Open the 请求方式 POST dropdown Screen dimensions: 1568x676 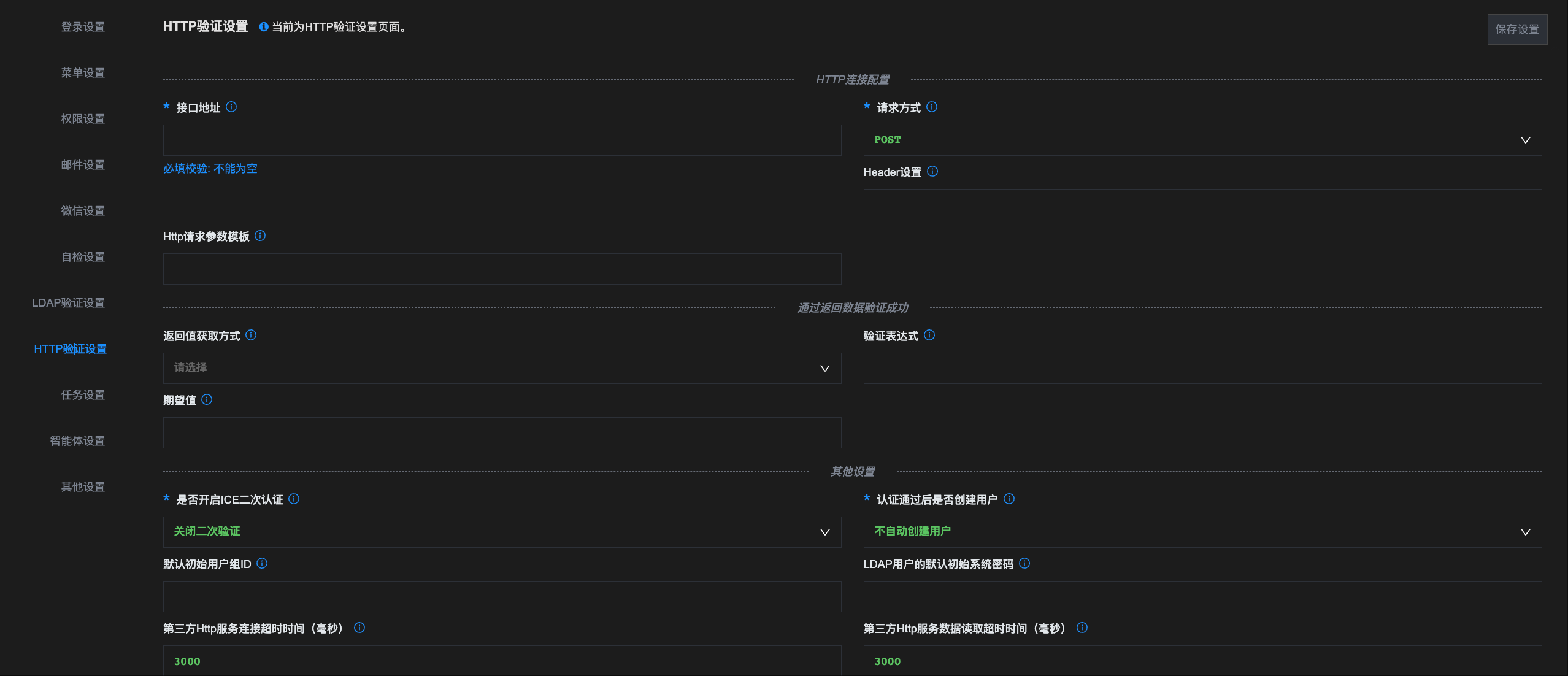[1202, 140]
